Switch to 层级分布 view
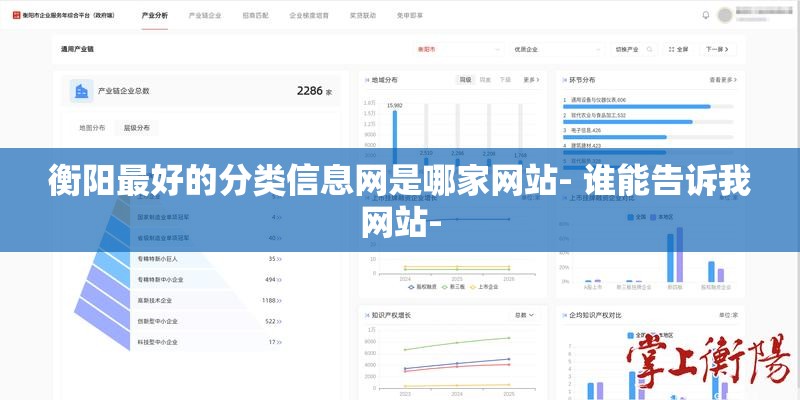Viewport: 800px width, 400px height. [137, 128]
